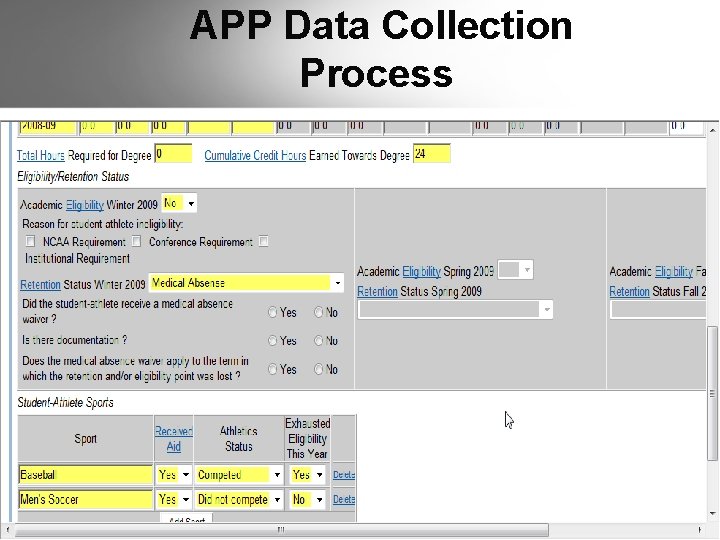Open Retention Status Spring 2009 dropdown
Image resolution: width=720 pixels, height=540 pixels.
tap(456, 309)
